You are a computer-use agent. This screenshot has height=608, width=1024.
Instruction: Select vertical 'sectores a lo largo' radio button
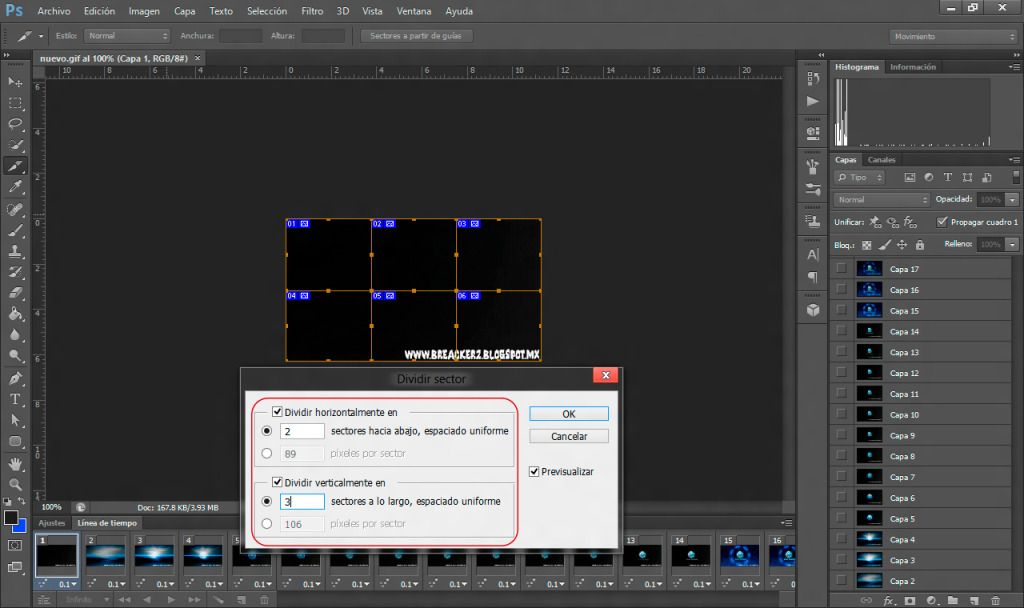pyautogui.click(x=266, y=502)
